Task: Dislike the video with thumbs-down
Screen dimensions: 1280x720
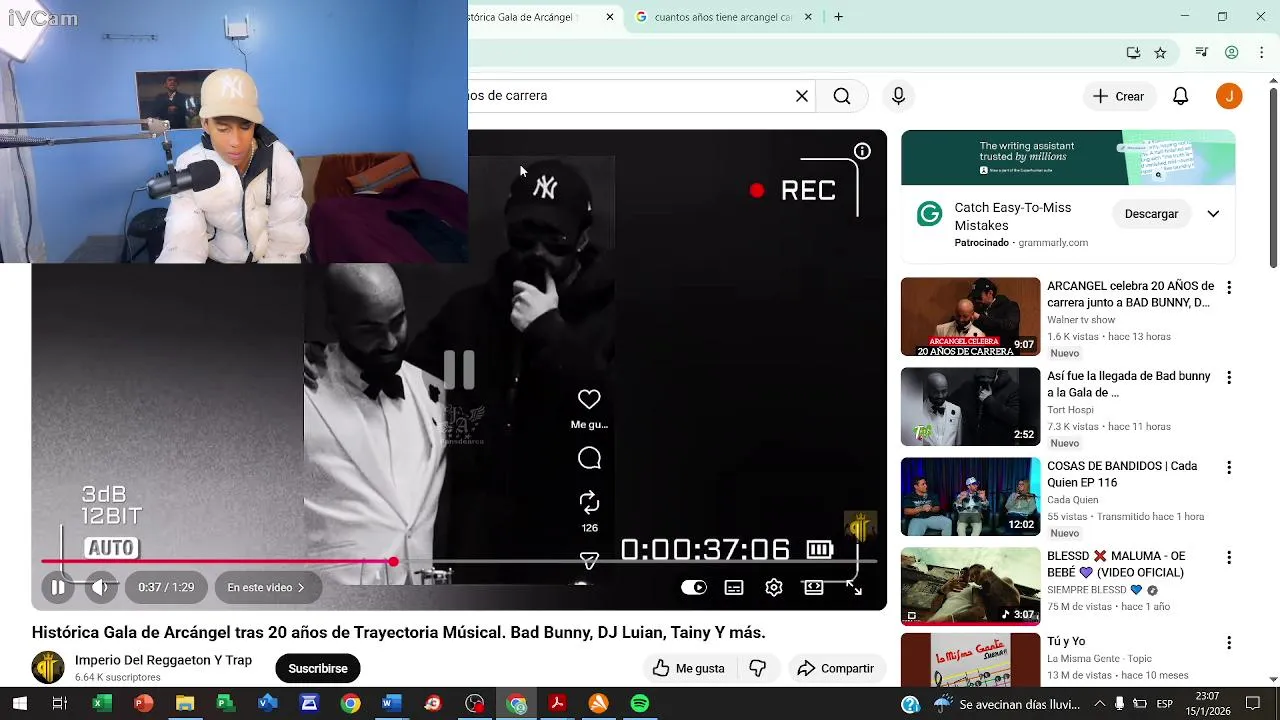Action: 758,668
